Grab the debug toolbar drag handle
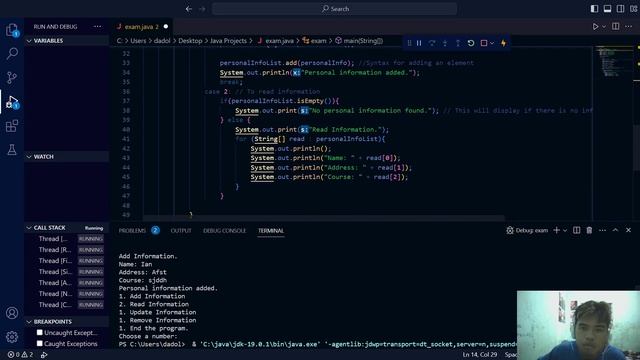Screen dimensions: 640x360 click(x=409, y=43)
